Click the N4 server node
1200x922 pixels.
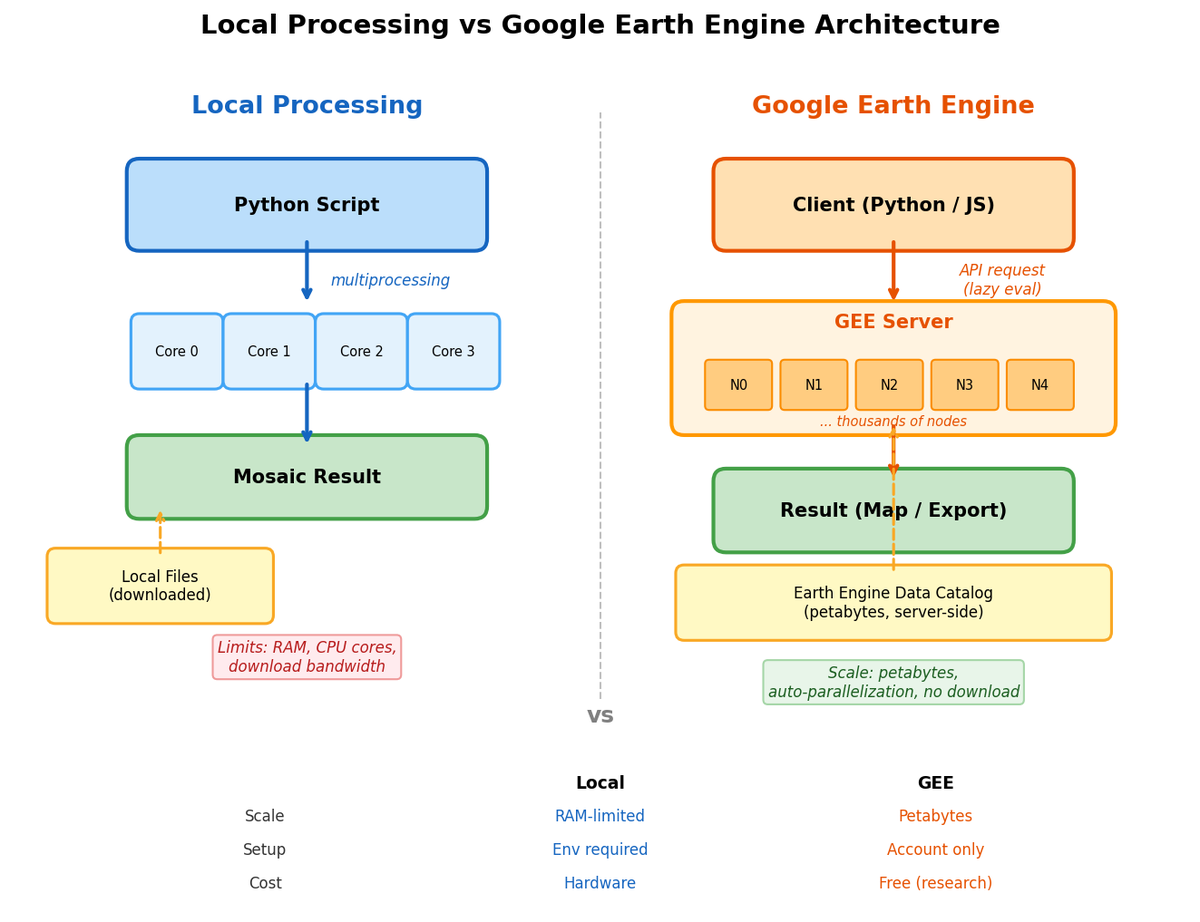(1040, 385)
